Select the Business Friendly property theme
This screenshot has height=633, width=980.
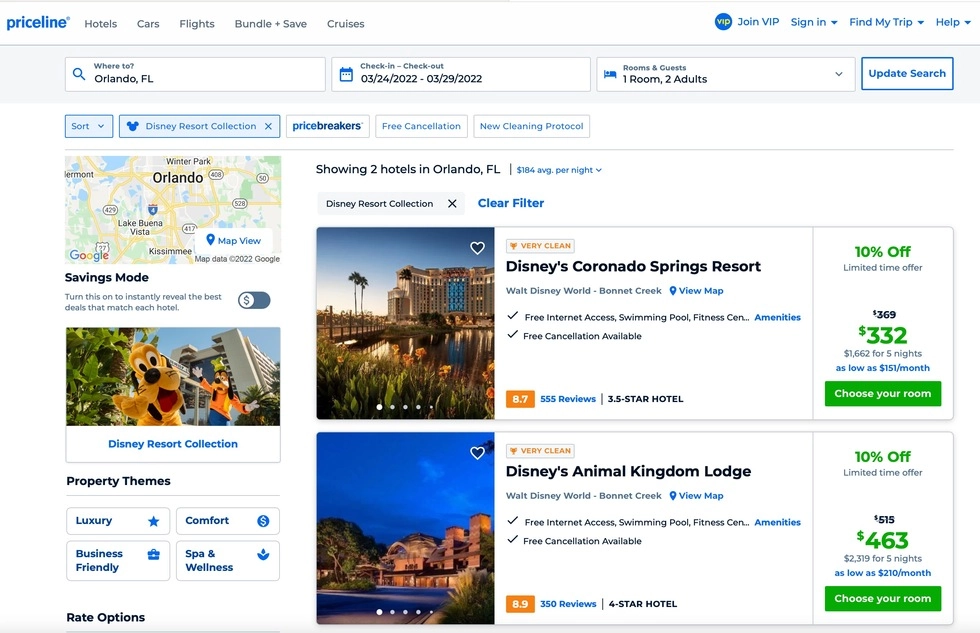[118, 561]
